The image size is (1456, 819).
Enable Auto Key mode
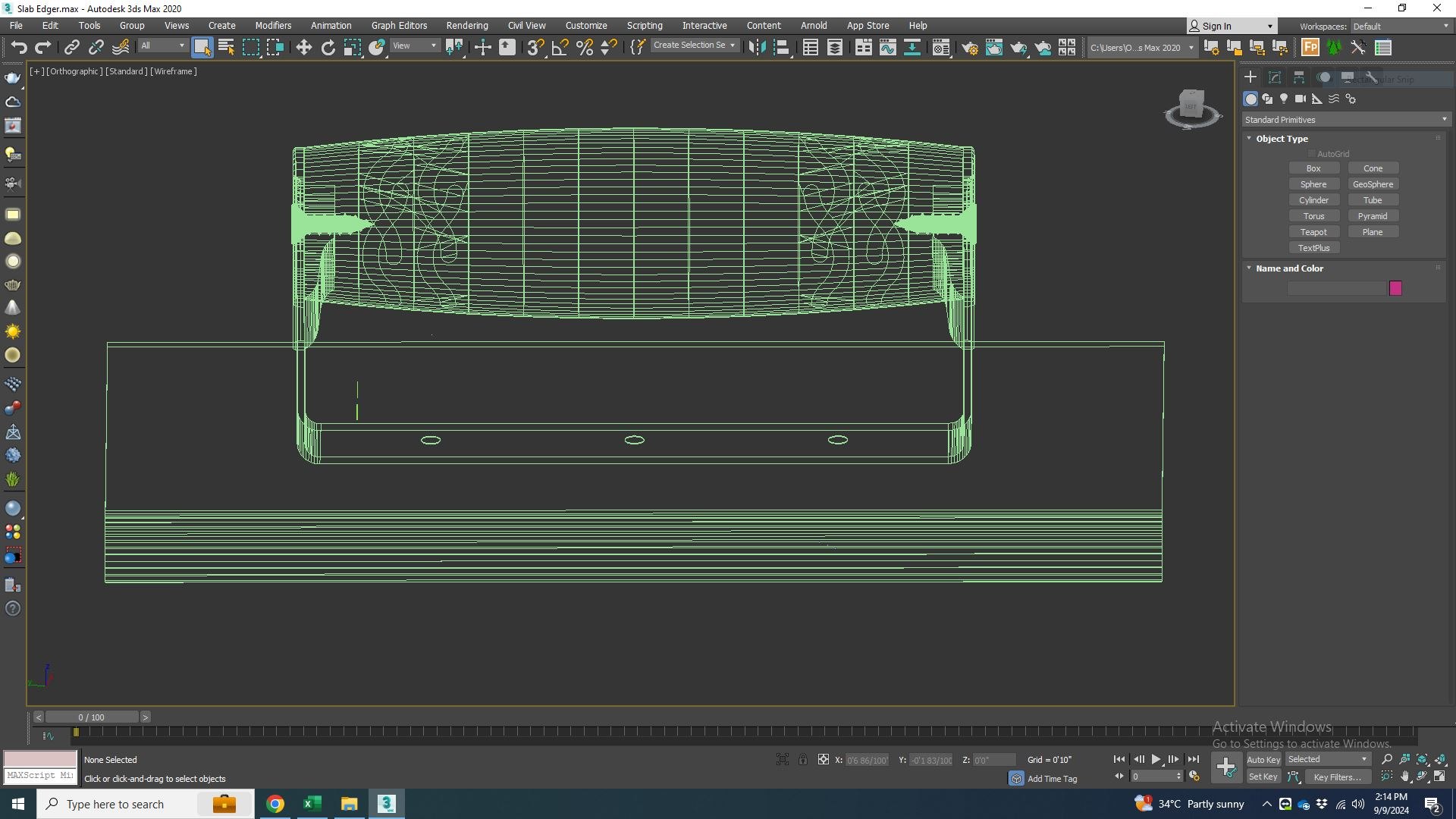click(1263, 760)
